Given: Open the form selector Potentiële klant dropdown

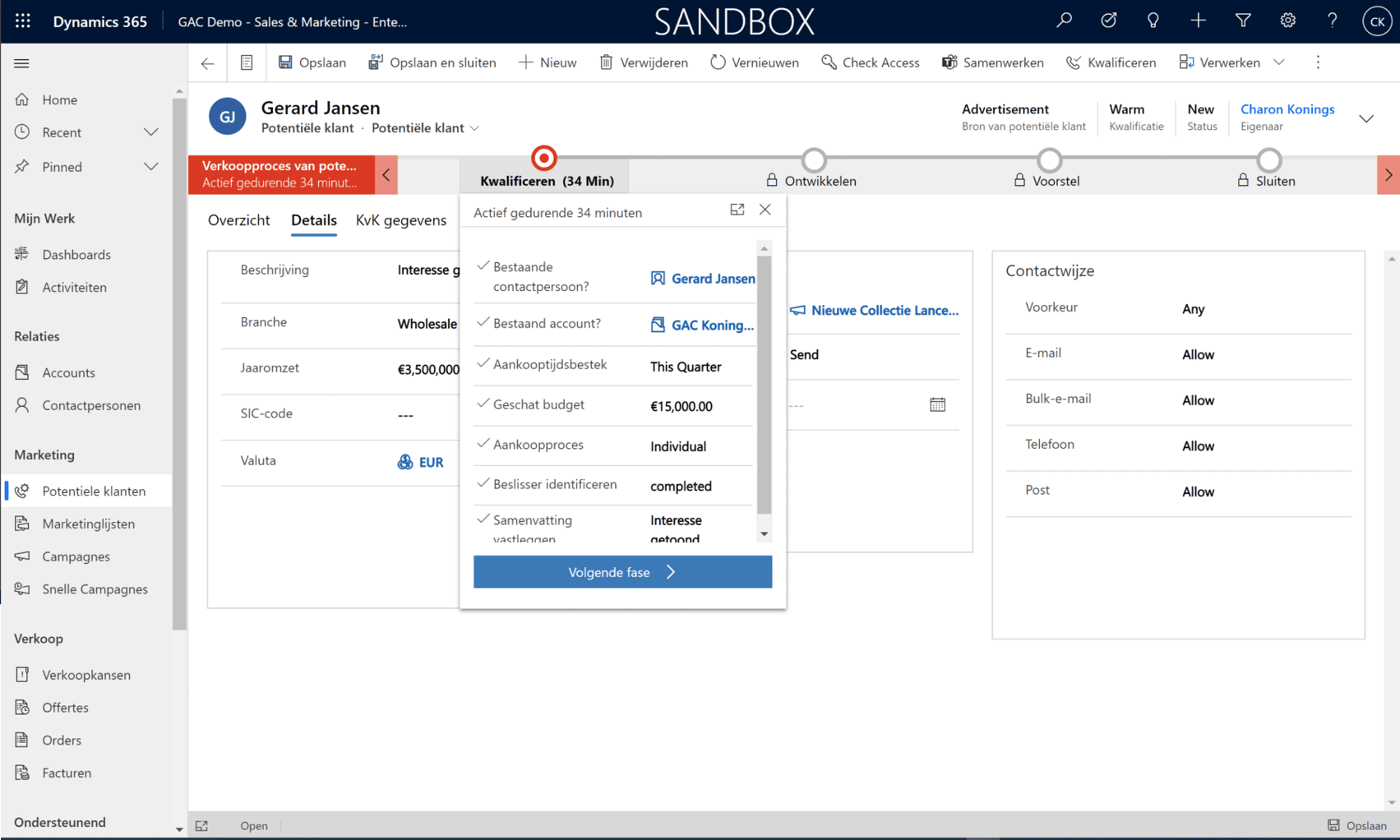Looking at the screenshot, I should click(x=425, y=128).
